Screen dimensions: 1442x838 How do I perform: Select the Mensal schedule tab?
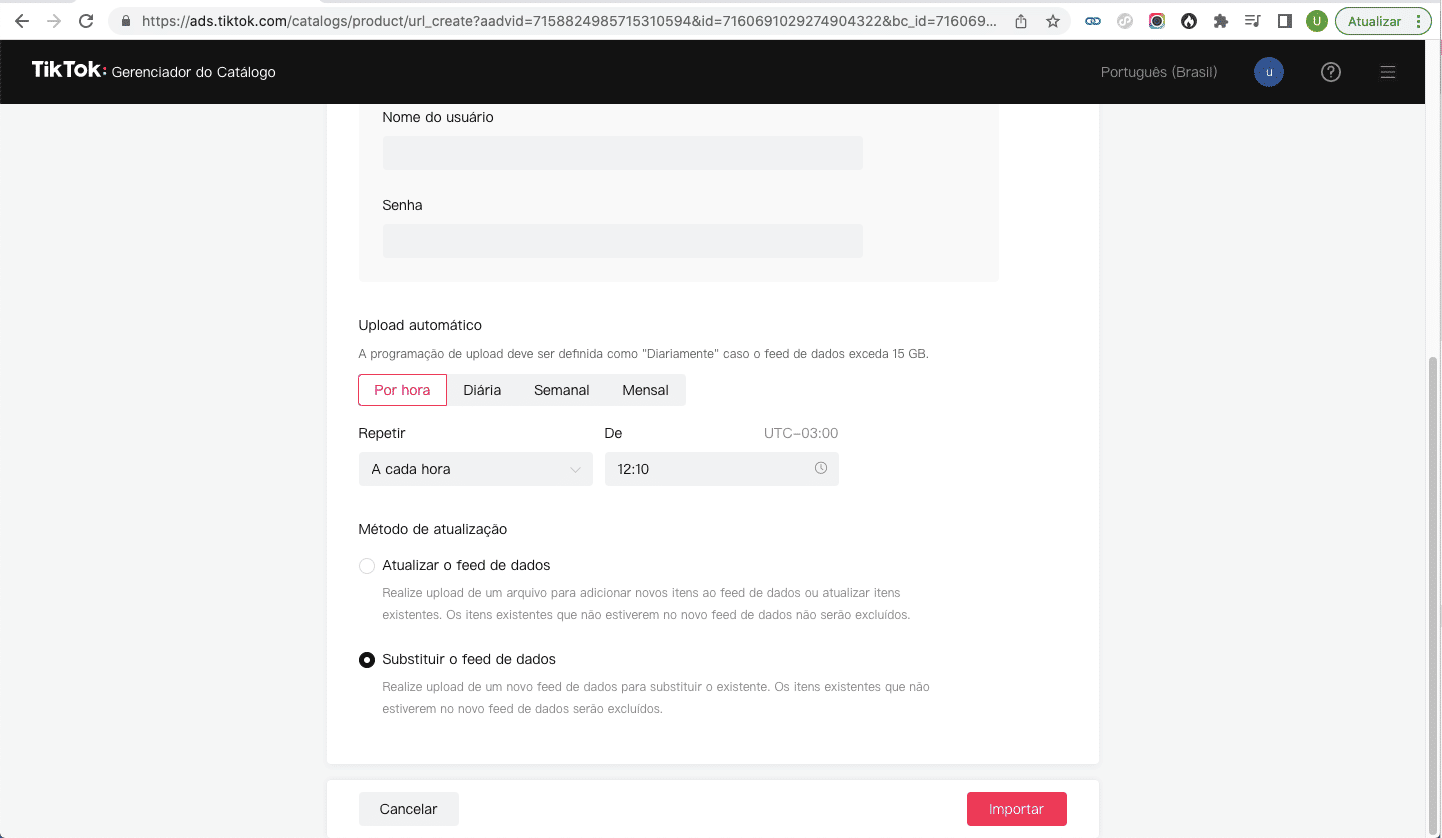(x=645, y=390)
